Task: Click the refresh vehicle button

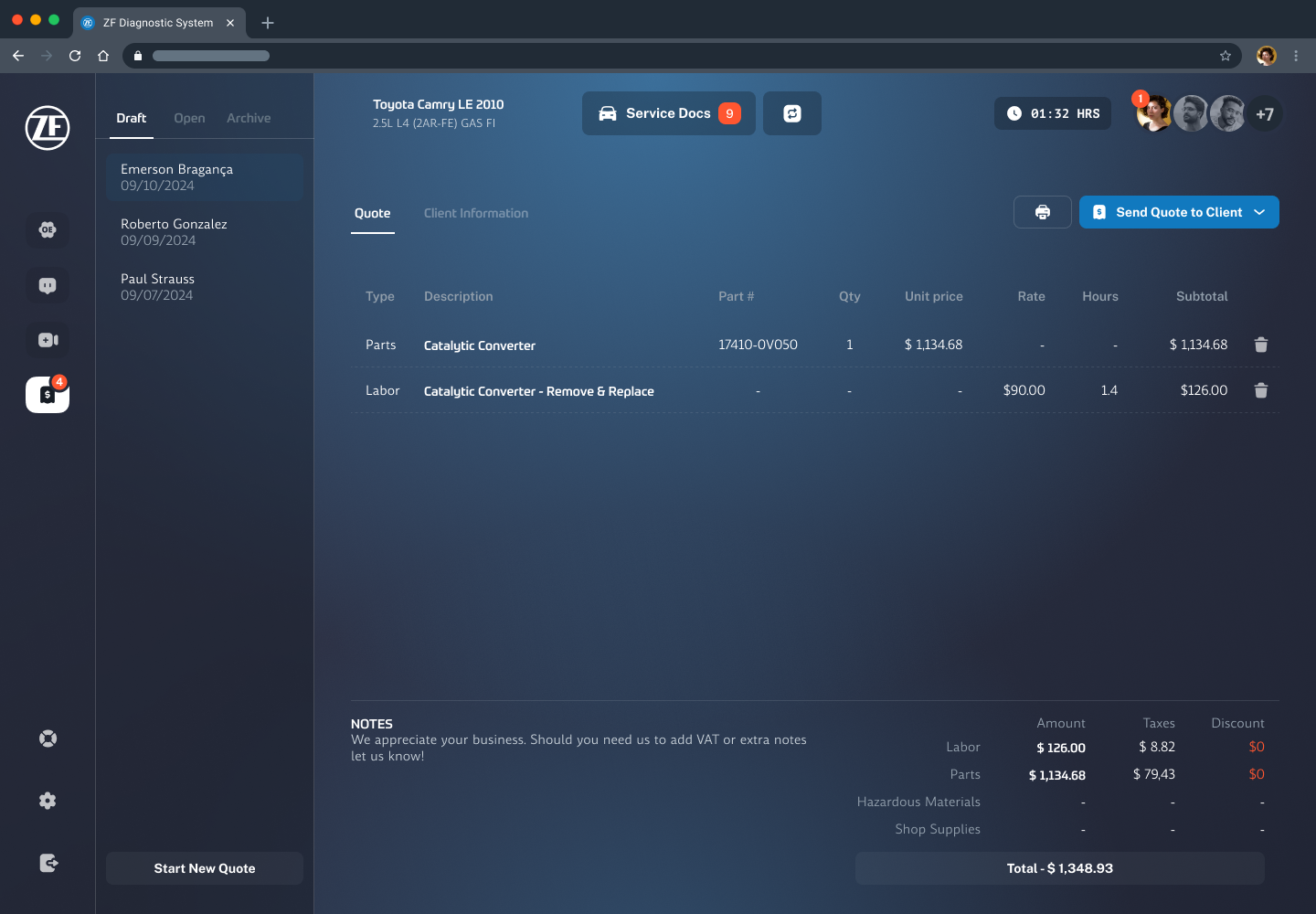Action: (x=792, y=113)
